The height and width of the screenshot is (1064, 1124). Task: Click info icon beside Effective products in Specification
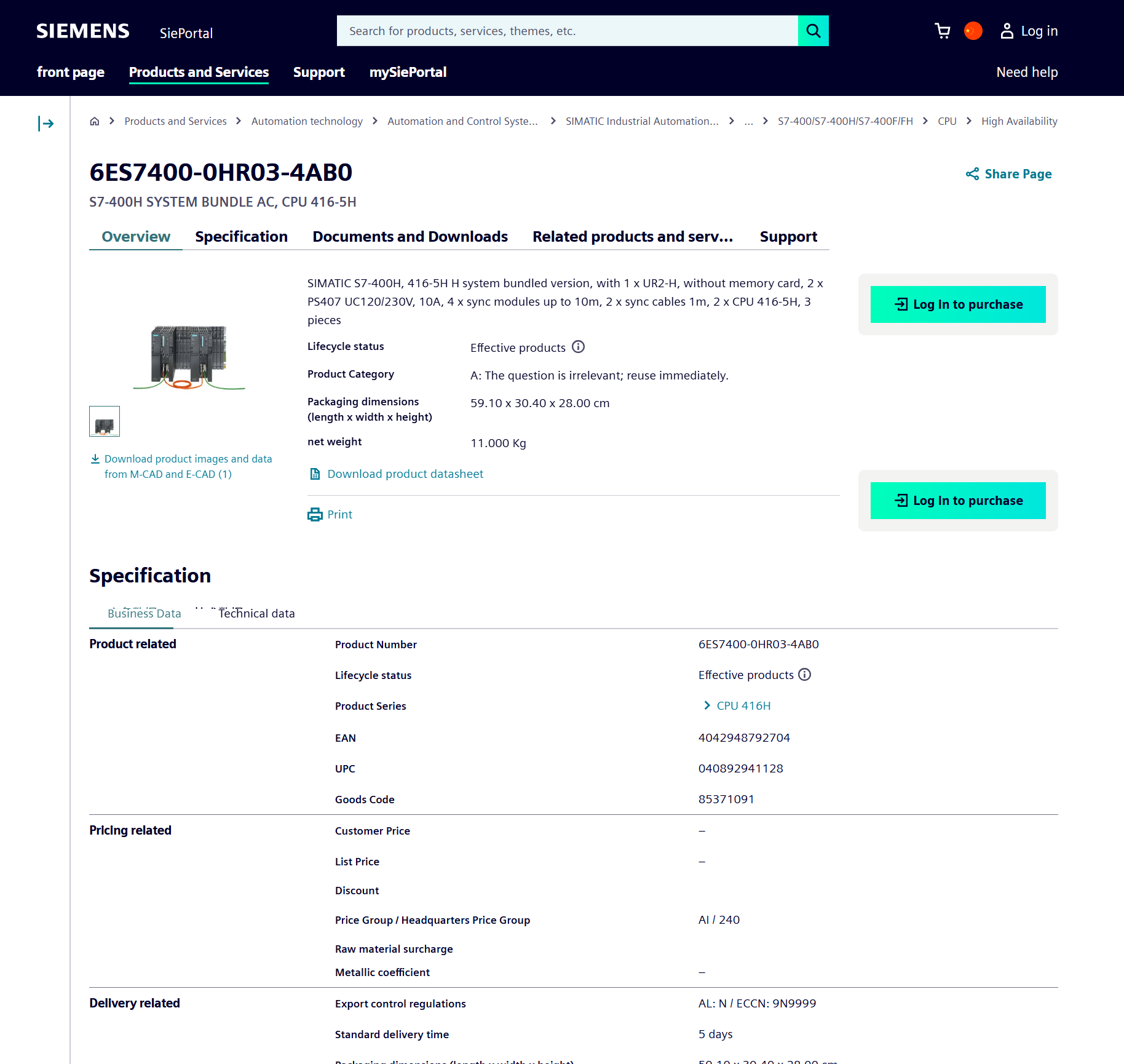click(x=804, y=675)
